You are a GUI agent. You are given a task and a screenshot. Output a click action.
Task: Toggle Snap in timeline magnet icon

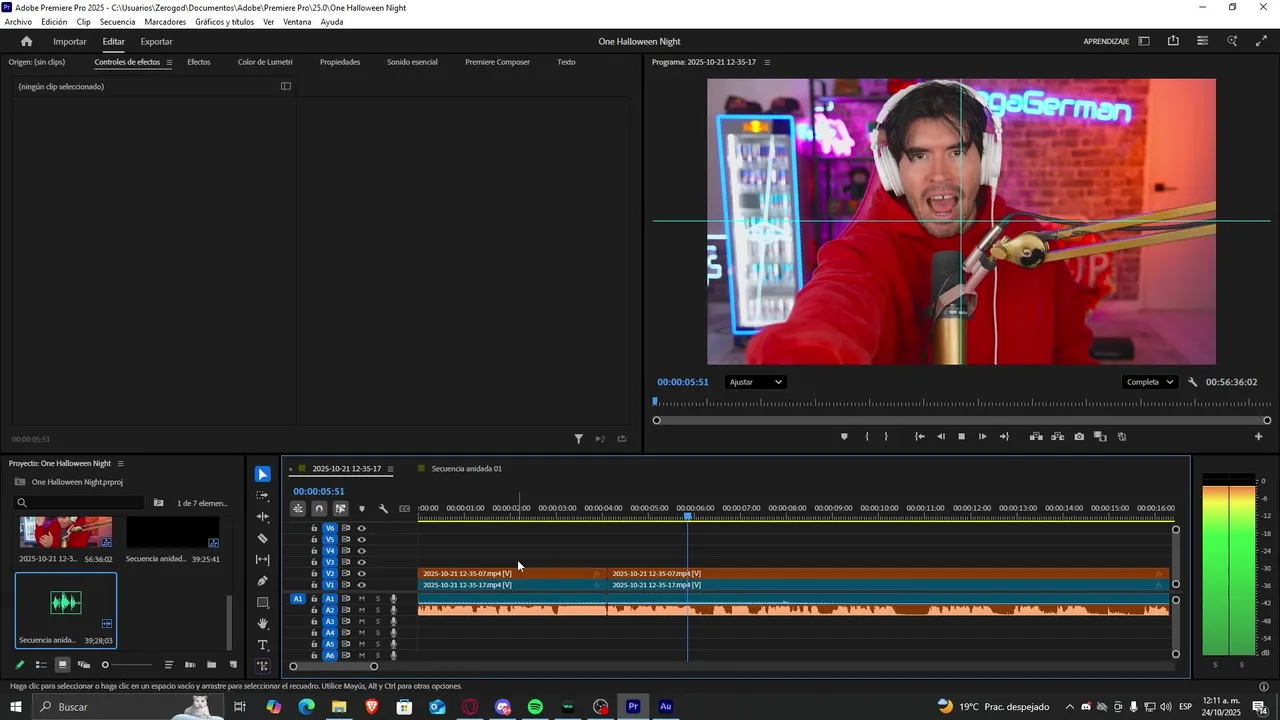click(319, 508)
